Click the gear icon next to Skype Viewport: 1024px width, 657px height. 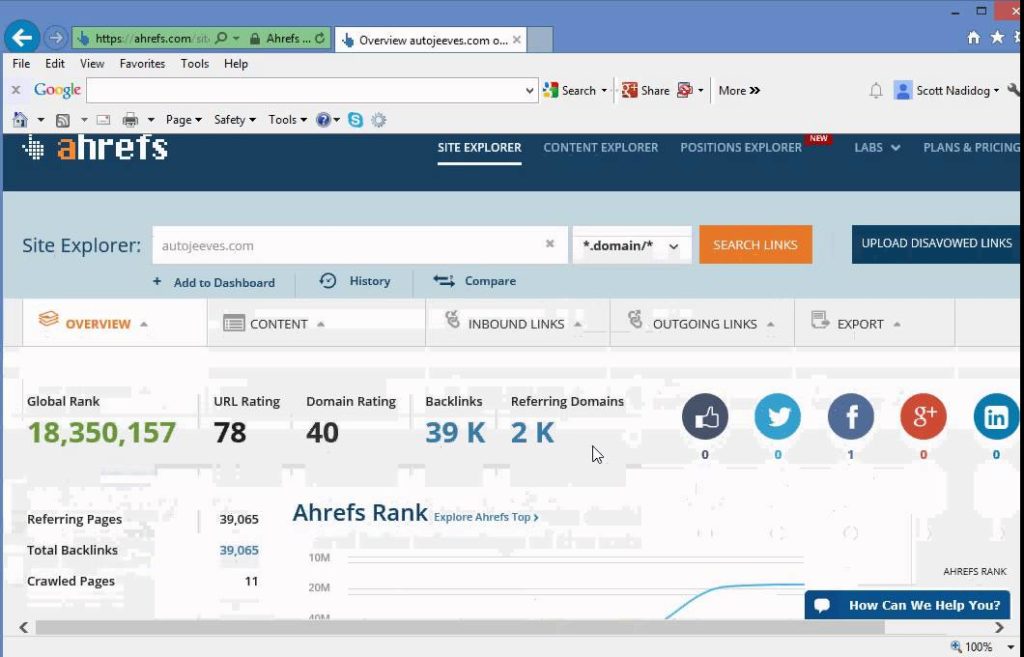point(379,120)
